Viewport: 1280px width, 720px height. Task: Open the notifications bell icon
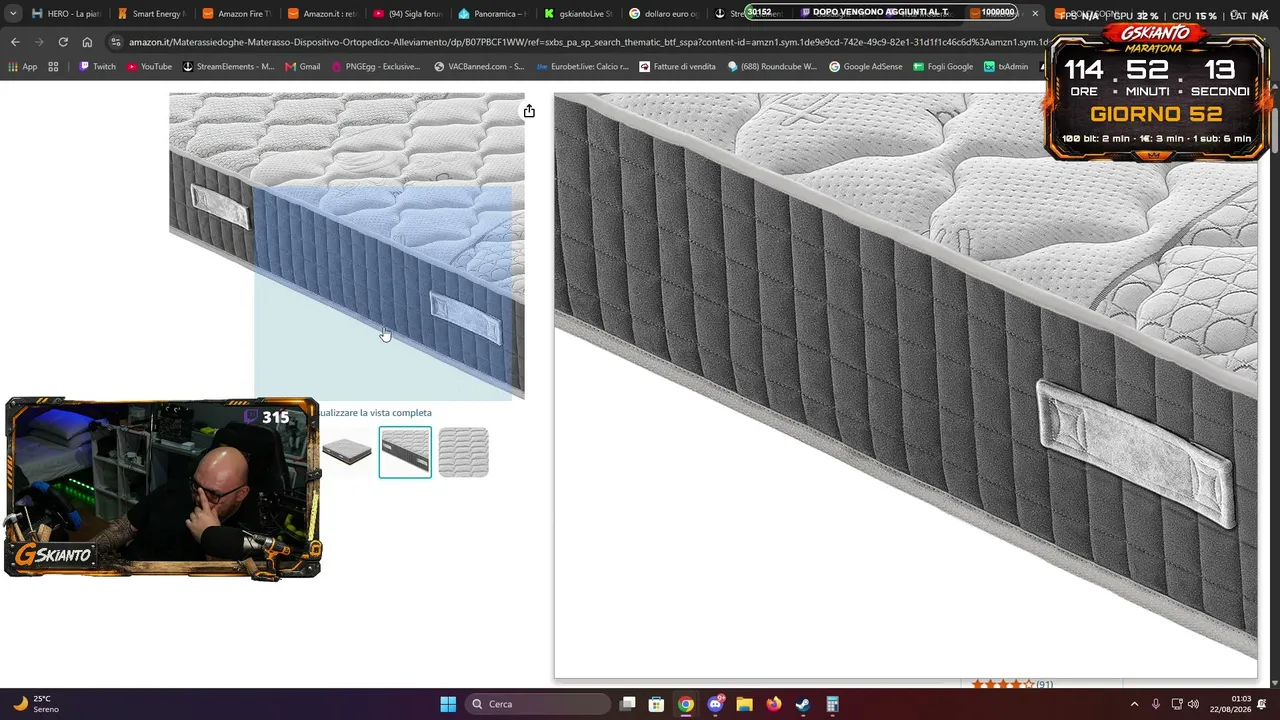1262,704
